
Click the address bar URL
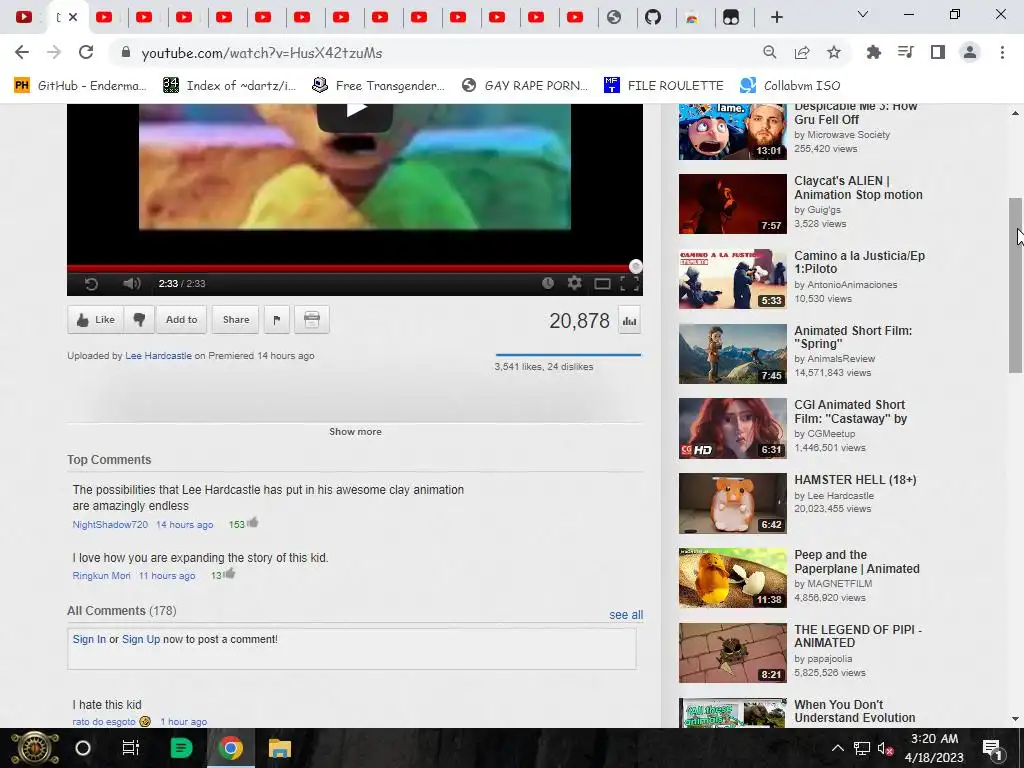click(x=261, y=53)
